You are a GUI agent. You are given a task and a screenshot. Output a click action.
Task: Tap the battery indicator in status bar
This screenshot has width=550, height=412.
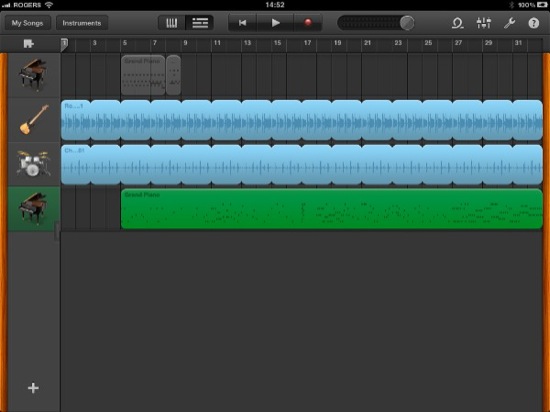[542, 5]
